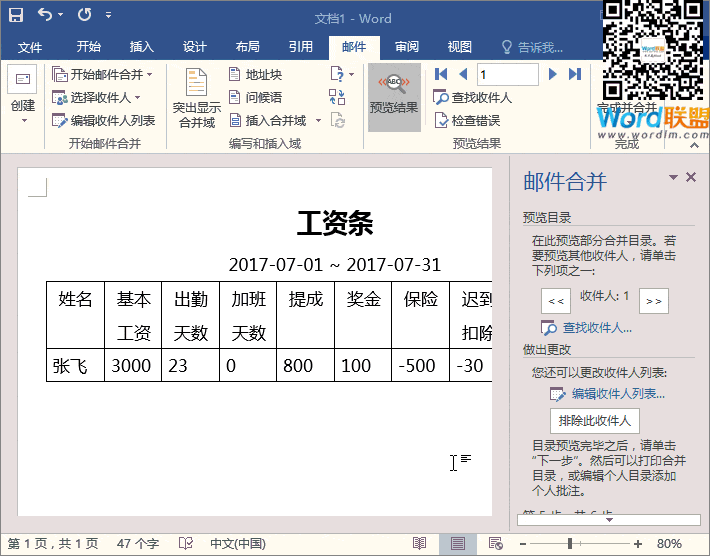Click 突出显示合并域 button
The image size is (710, 556).
tap(197, 98)
